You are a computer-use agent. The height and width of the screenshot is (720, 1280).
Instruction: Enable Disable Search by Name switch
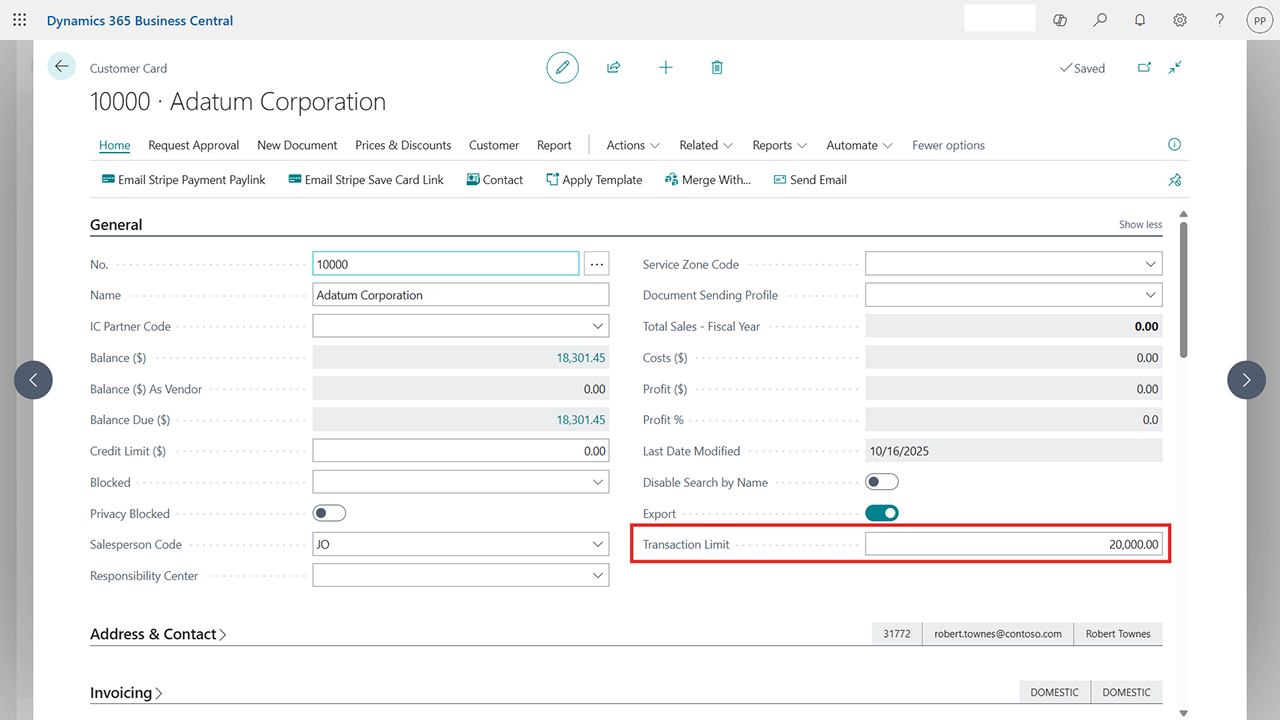pyautogui.click(x=881, y=482)
